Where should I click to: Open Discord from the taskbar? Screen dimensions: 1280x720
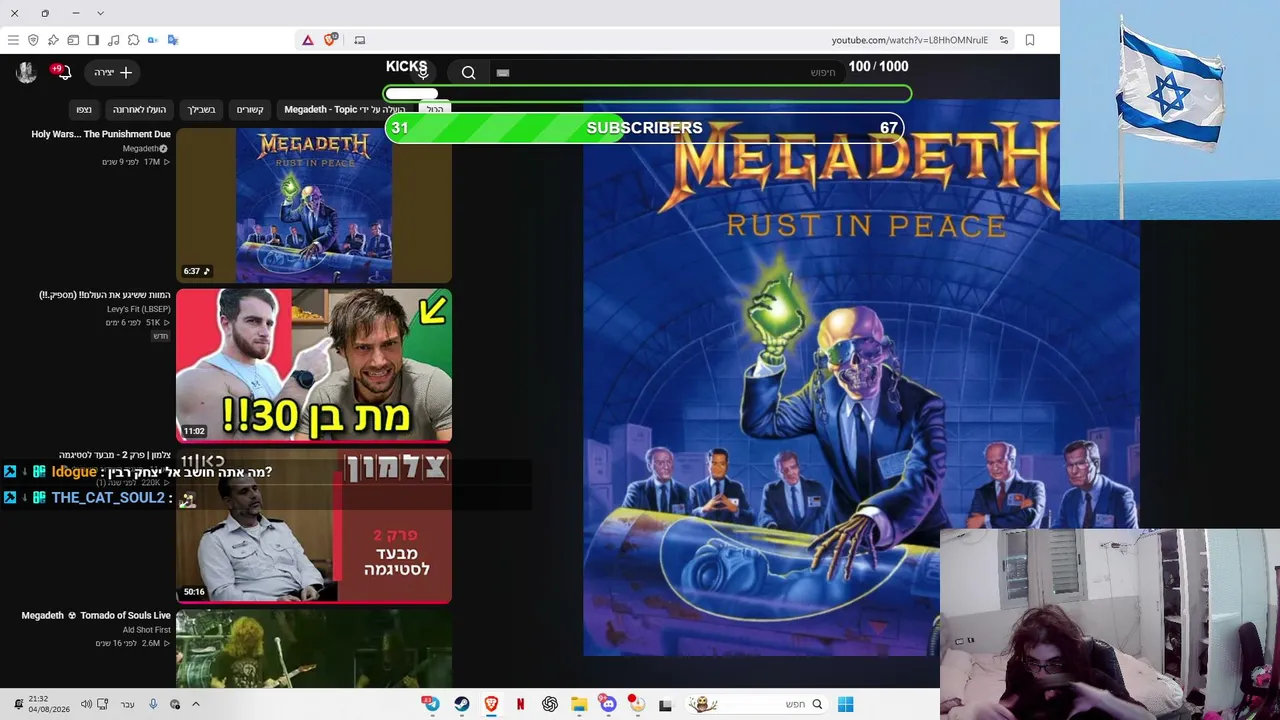tap(607, 704)
